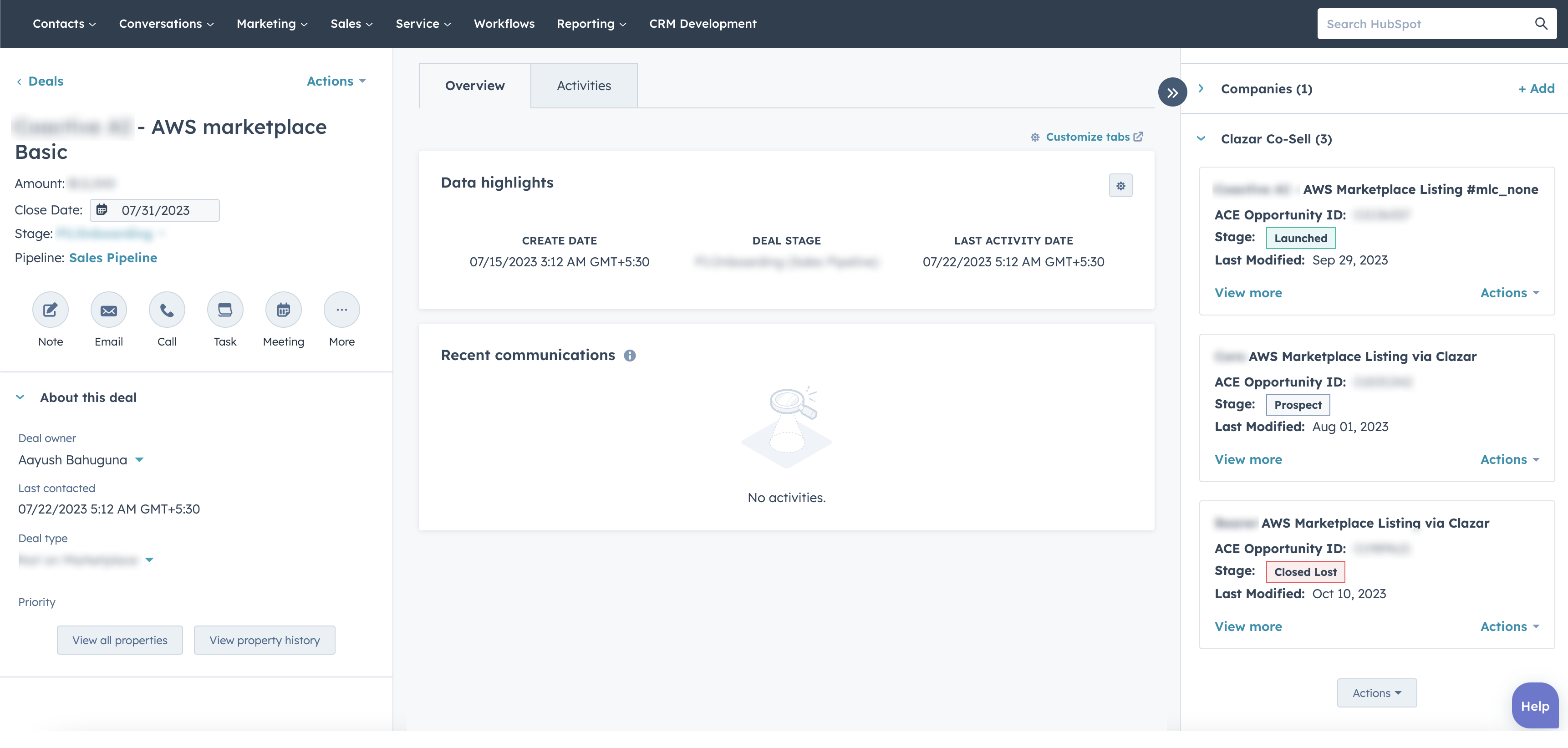Click the Priority property label
The width and height of the screenshot is (1568, 748).
coord(36,602)
